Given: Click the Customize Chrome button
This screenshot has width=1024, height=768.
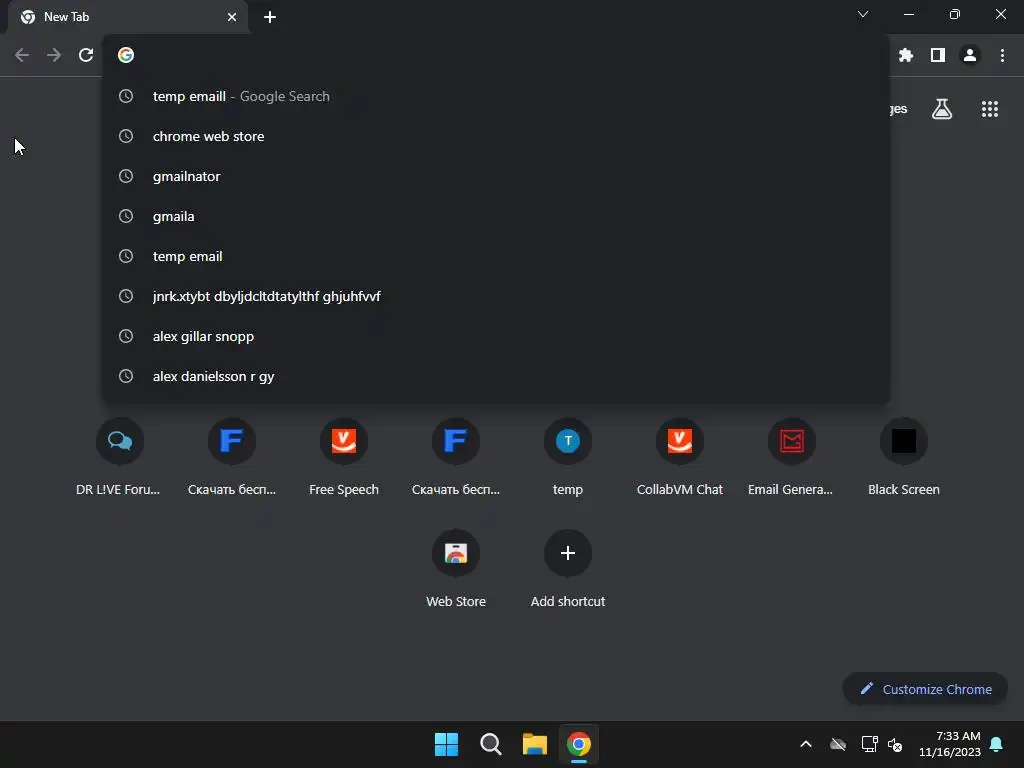Looking at the screenshot, I should [x=925, y=689].
